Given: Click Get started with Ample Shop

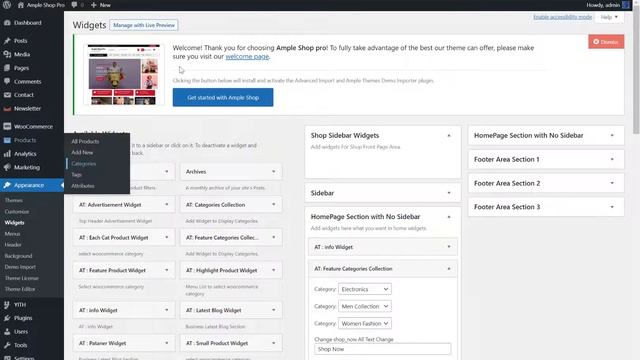Looking at the screenshot, I should click(x=223, y=97).
